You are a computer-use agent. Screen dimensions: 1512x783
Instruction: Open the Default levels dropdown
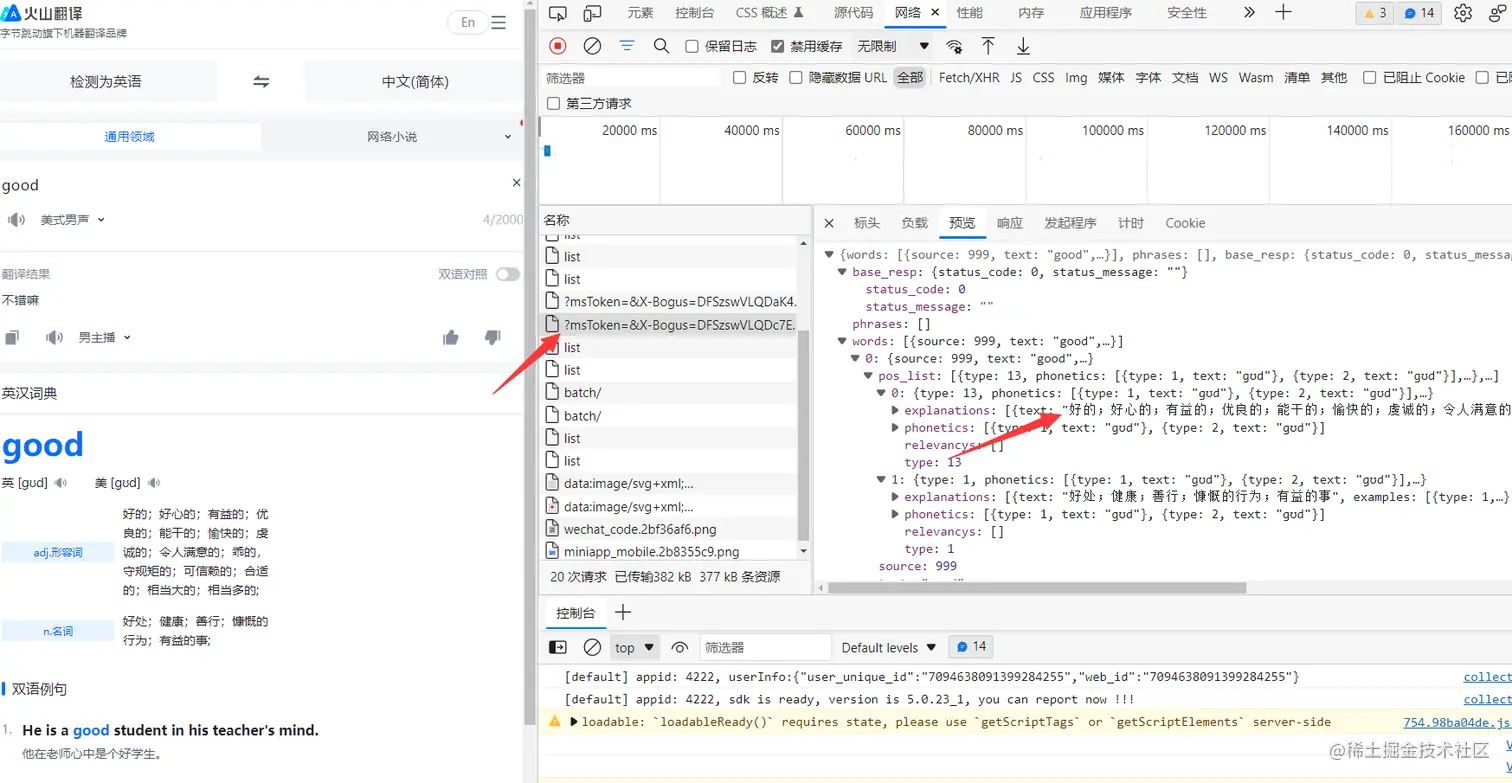(889, 647)
